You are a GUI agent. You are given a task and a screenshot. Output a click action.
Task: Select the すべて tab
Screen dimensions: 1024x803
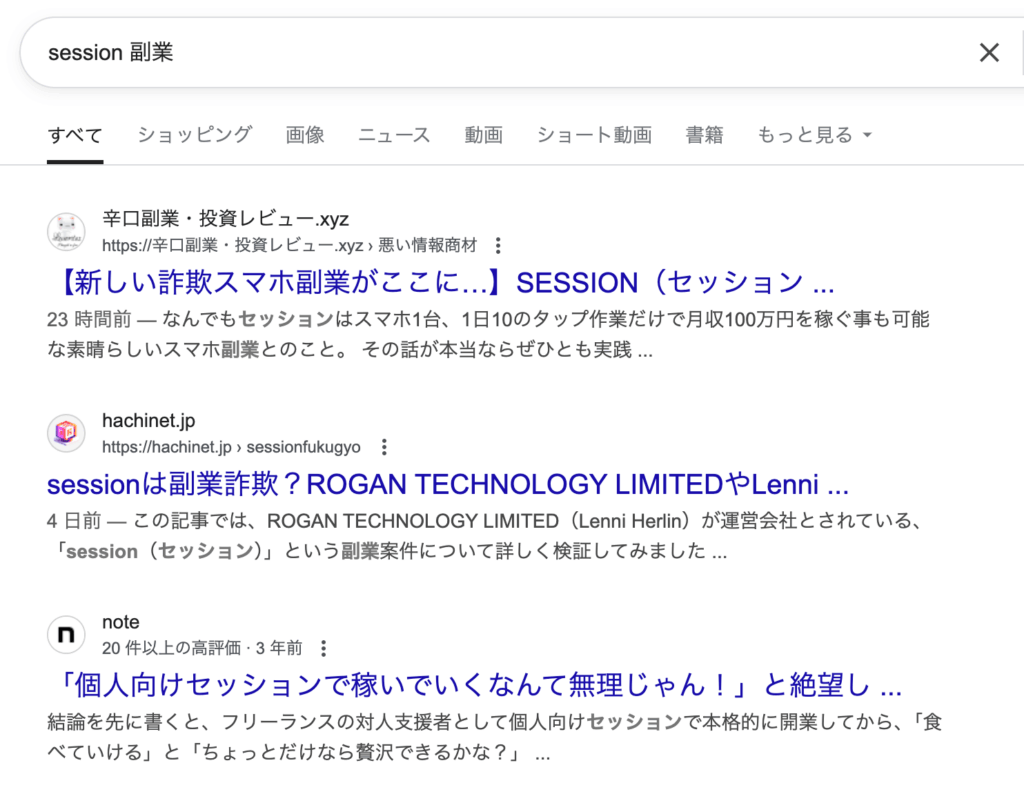tap(75, 135)
